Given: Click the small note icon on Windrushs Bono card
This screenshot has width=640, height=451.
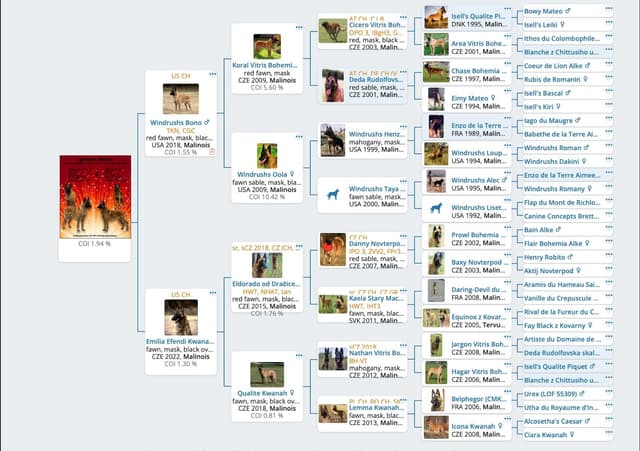Looking at the screenshot, I should pyautogui.click(x=212, y=152).
